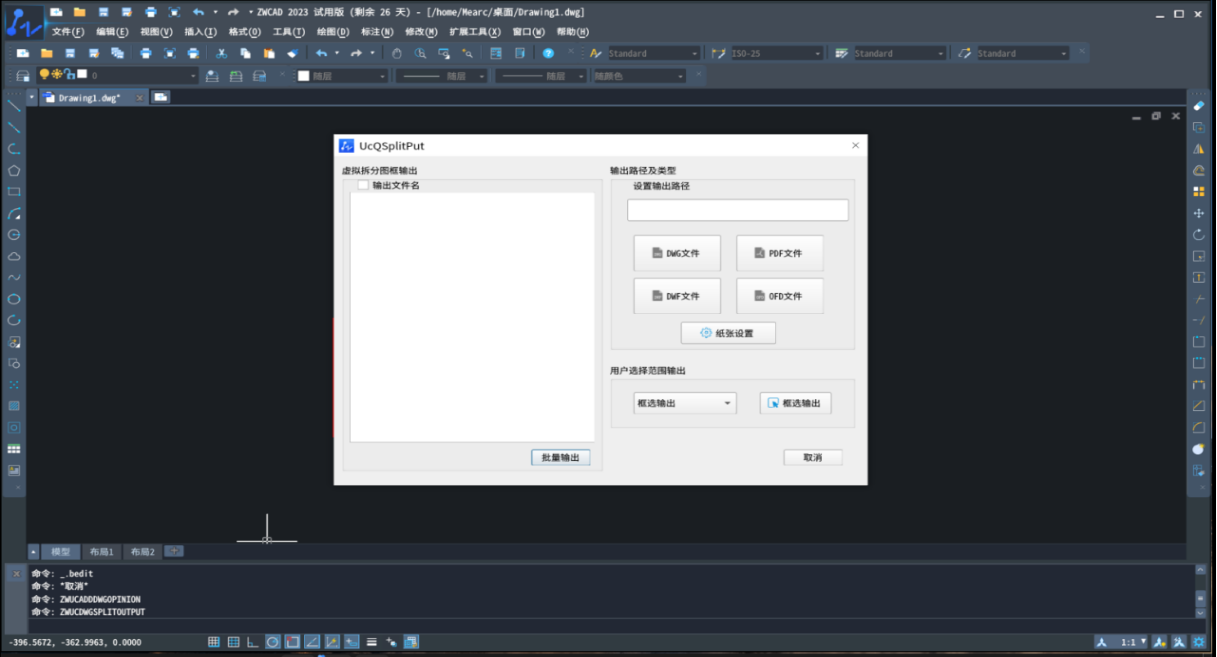The image size is (1217, 657).
Task: Click the 设置输出路径 path input field
Action: [x=737, y=210]
